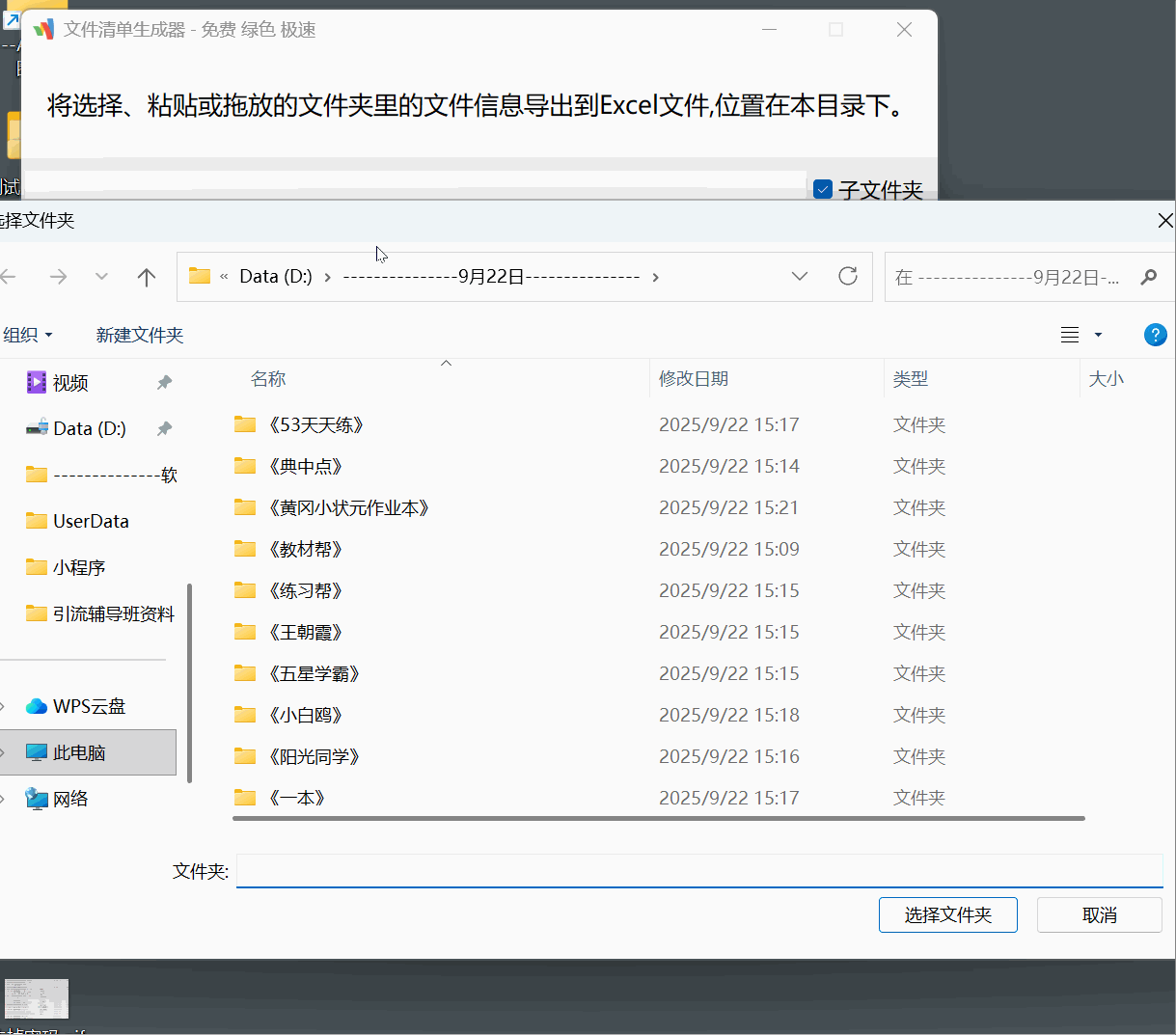Click the 取消 button
Image resolution: width=1176 pixels, height=1035 pixels.
[1099, 914]
